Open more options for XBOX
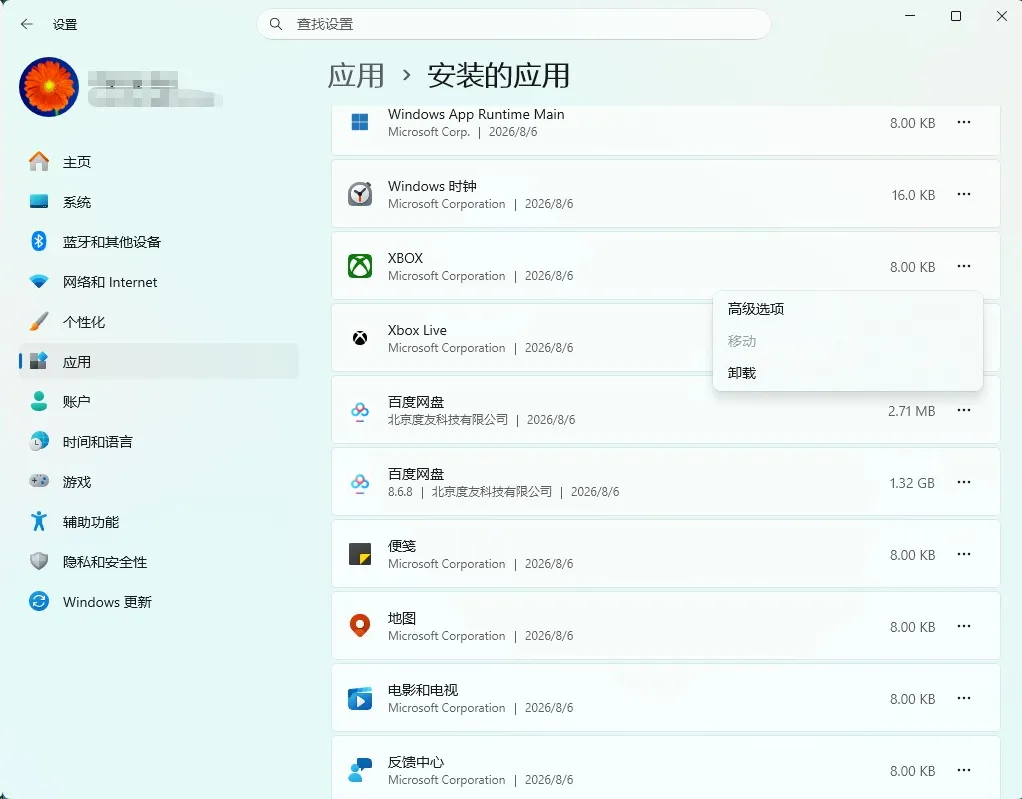Image resolution: width=1022 pixels, height=799 pixels. pos(964,266)
